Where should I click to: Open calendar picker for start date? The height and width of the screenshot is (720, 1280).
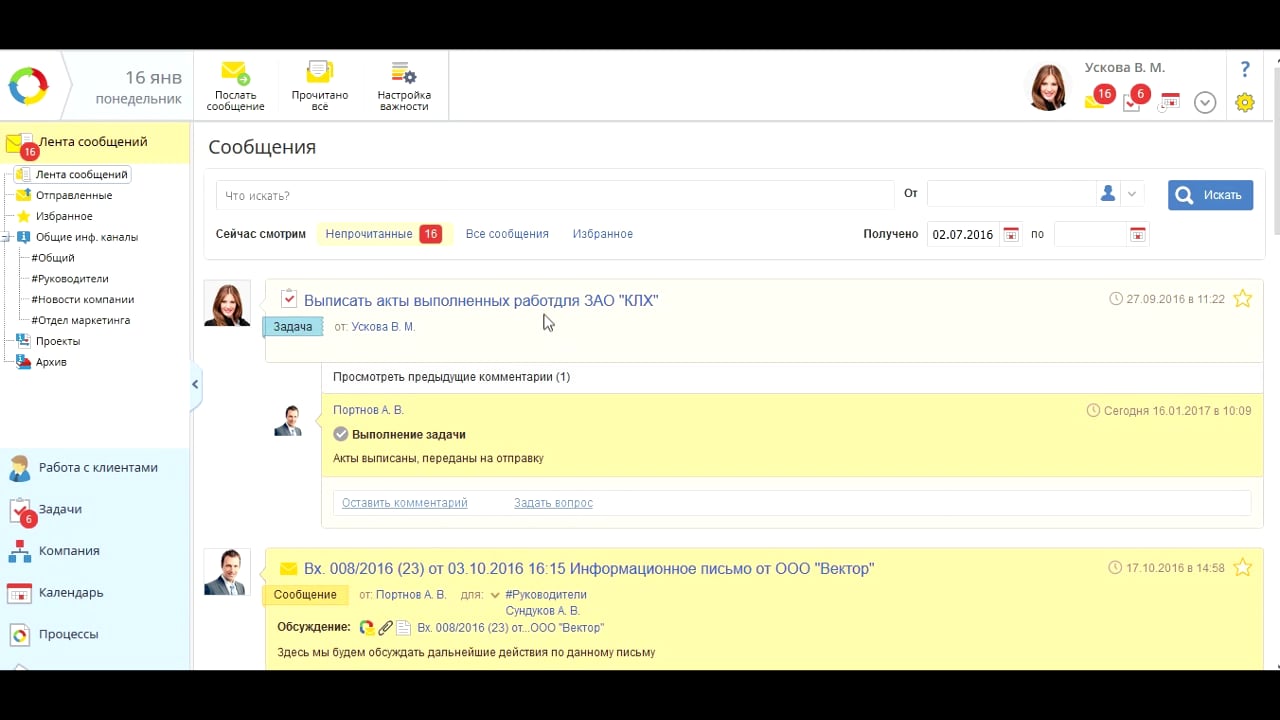(x=1011, y=234)
